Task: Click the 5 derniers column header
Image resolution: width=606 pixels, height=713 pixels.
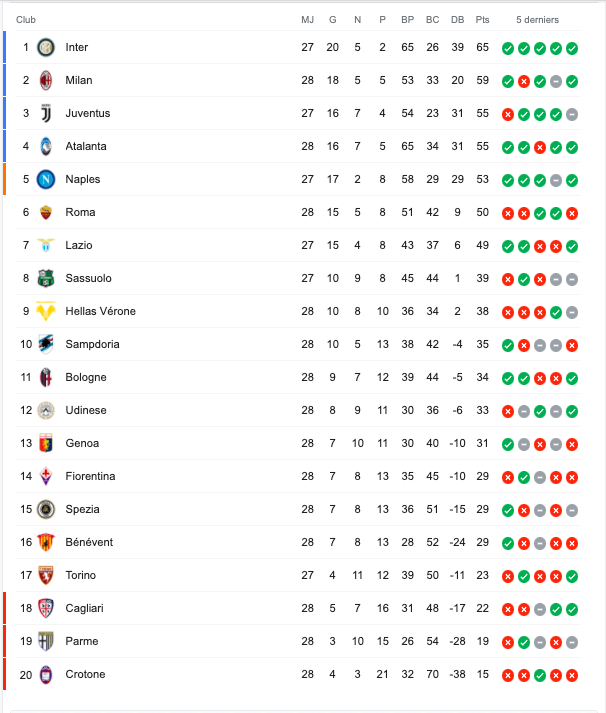Action: coord(537,20)
